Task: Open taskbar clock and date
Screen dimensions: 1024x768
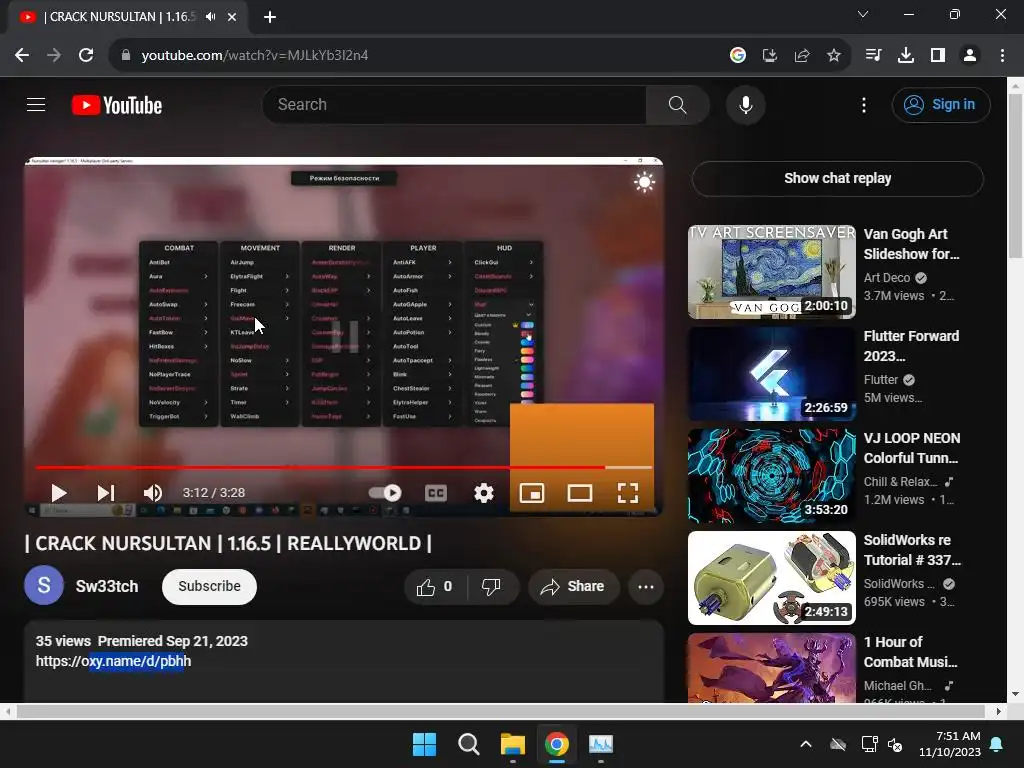Action: coord(950,744)
